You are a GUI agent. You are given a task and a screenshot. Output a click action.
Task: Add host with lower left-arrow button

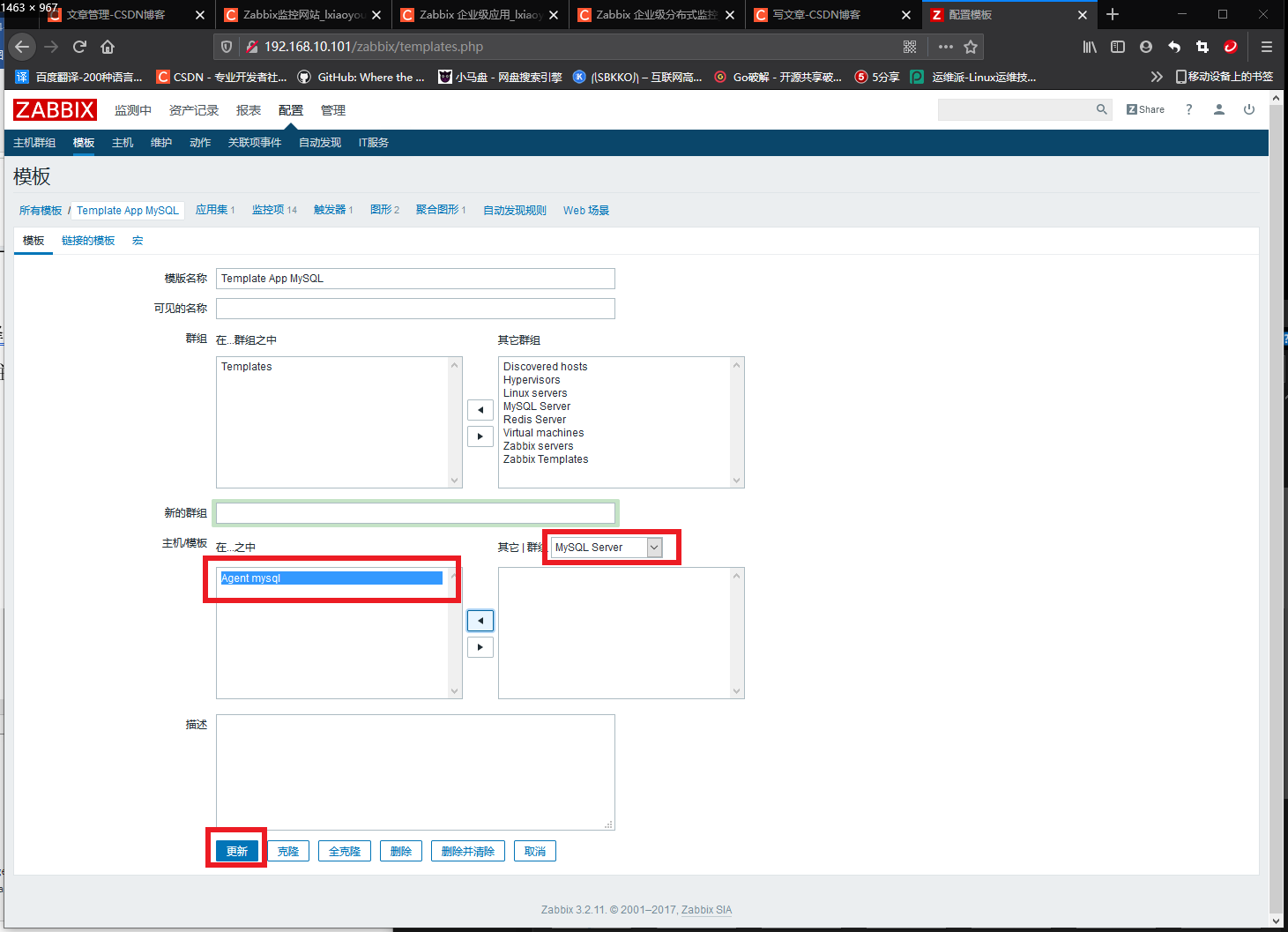coord(480,621)
